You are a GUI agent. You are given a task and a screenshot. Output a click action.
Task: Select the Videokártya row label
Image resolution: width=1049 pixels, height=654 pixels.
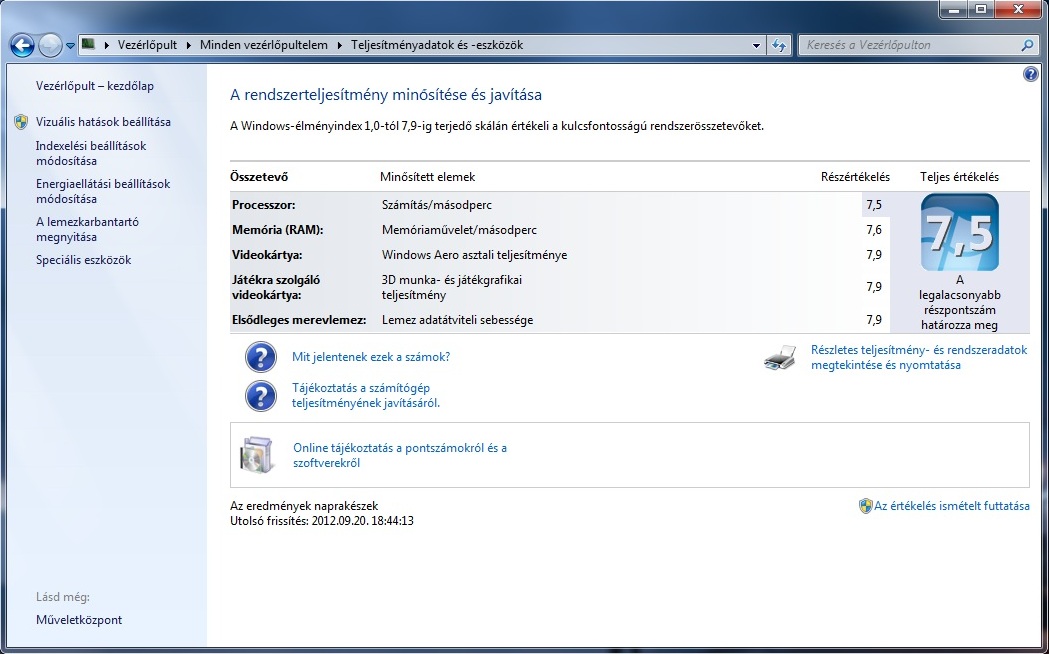(267, 255)
